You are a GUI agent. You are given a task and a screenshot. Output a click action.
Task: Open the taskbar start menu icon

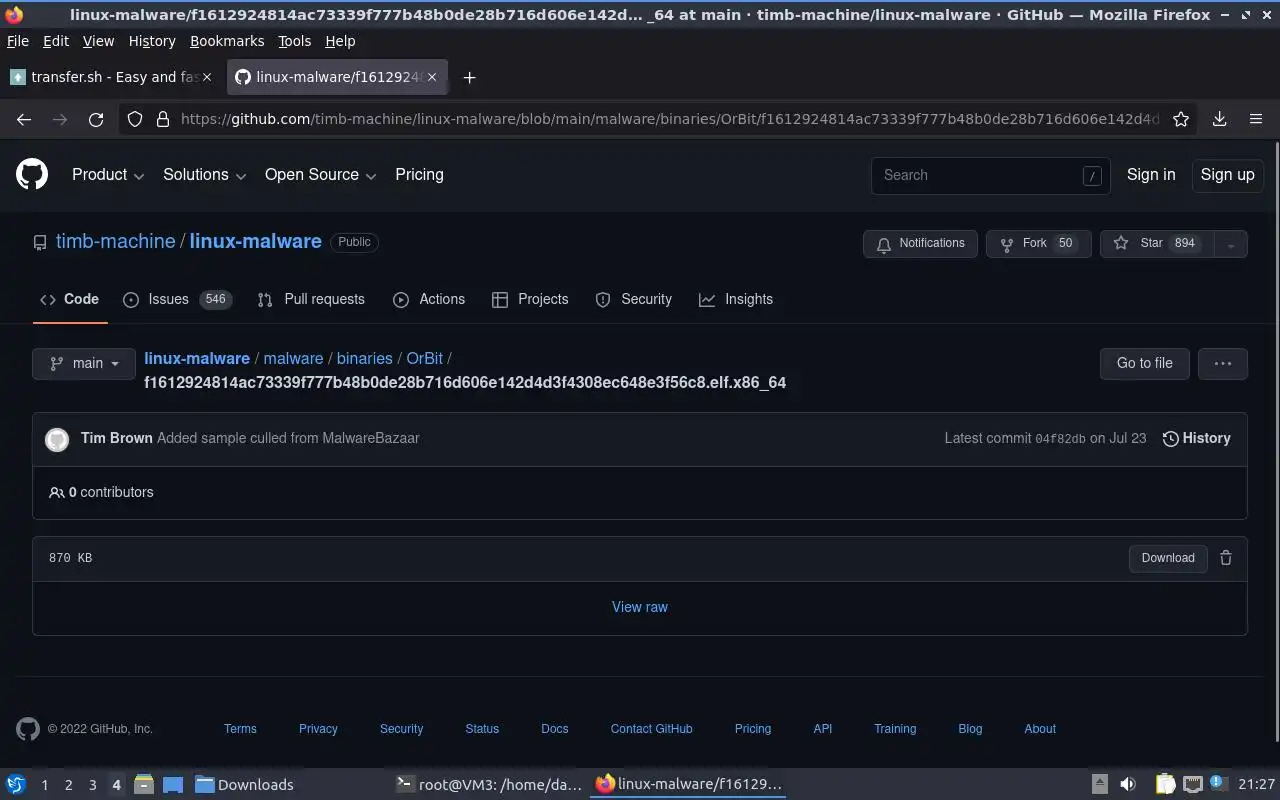click(x=15, y=784)
